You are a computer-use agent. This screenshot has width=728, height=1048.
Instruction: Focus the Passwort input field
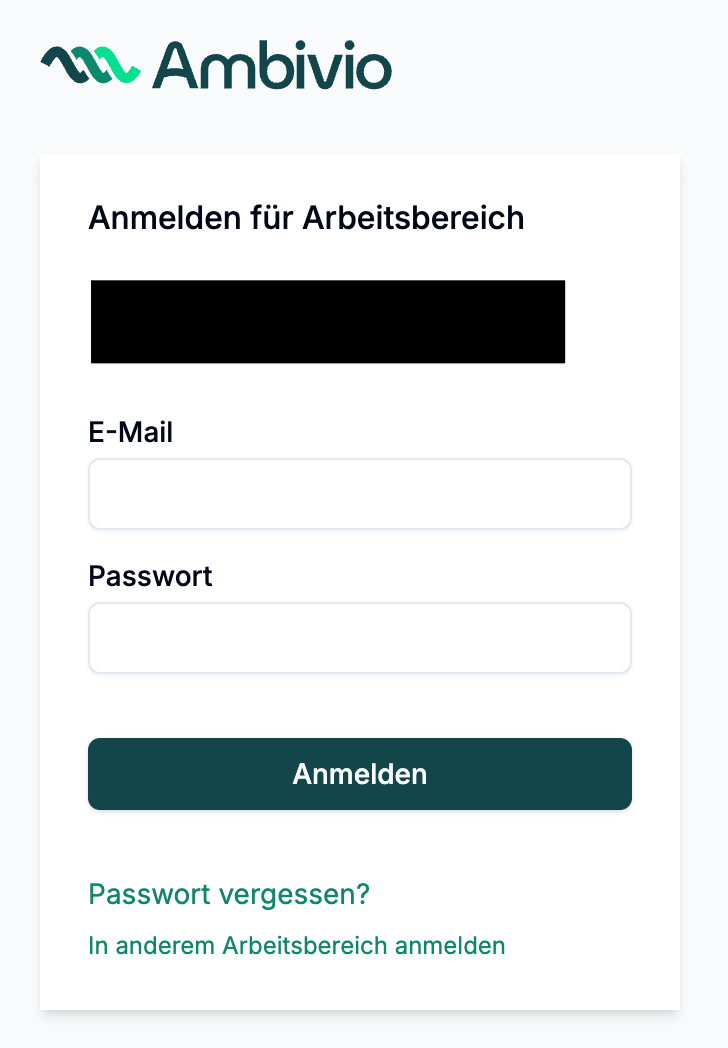[360, 638]
